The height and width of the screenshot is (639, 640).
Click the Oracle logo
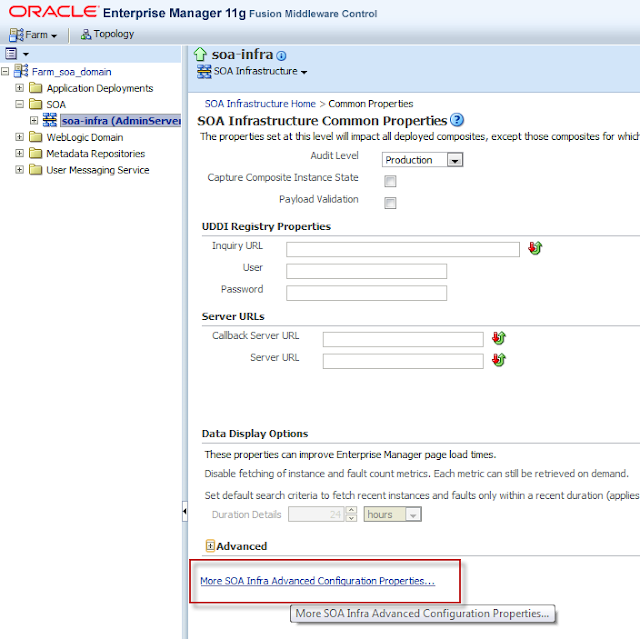point(53,11)
